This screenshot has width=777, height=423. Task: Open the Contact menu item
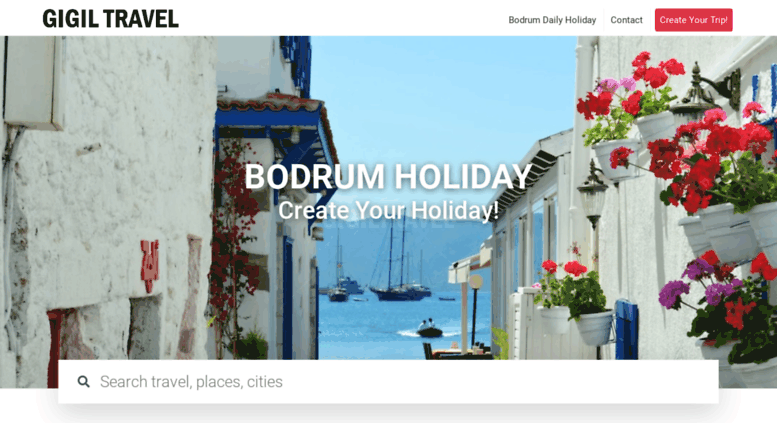[x=626, y=20]
